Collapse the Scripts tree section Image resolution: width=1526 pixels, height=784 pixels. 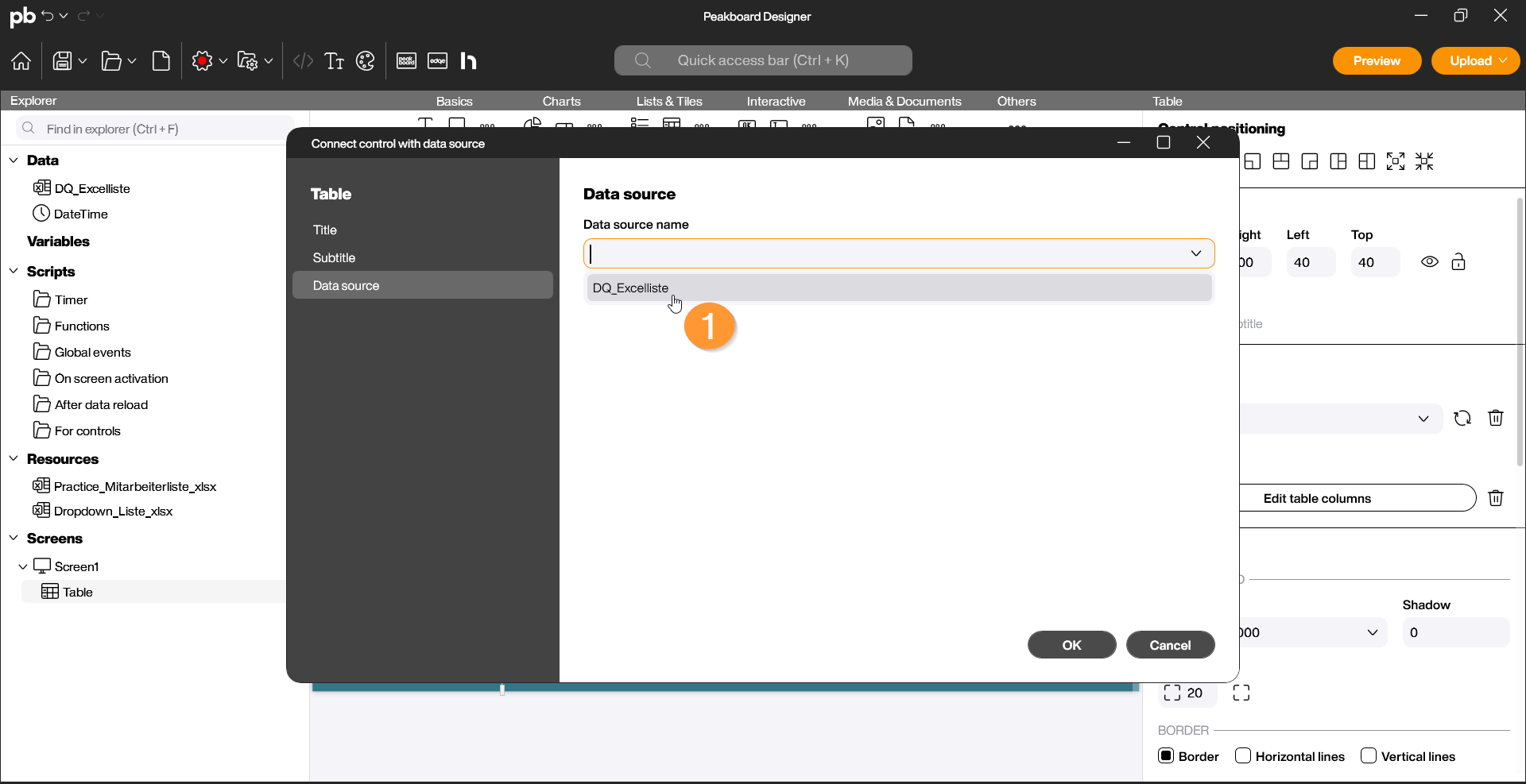[14, 272]
